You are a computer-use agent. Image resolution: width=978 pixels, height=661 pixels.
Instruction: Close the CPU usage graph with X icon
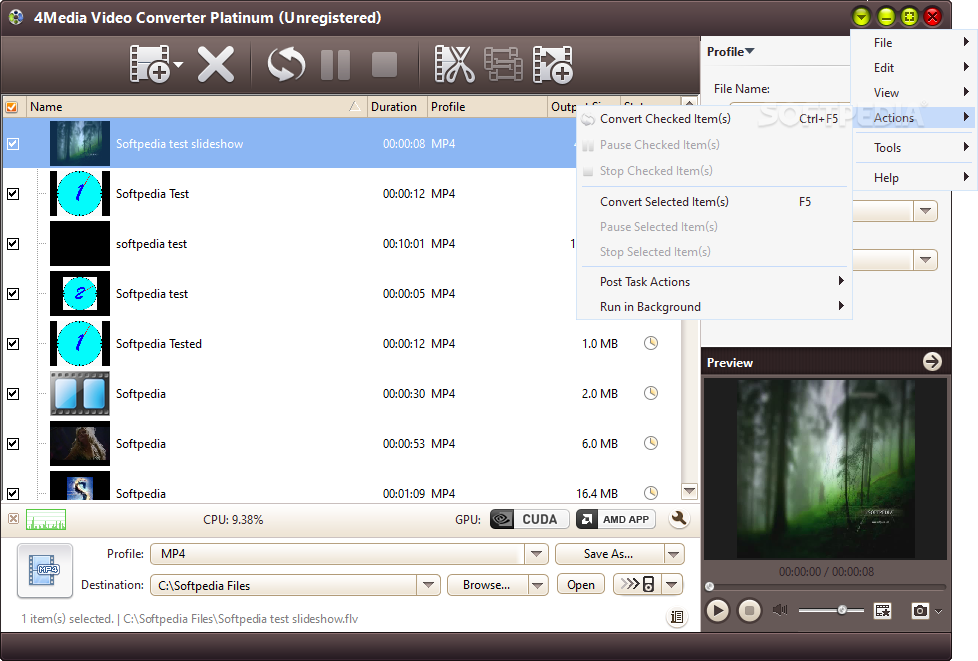click(x=13, y=518)
